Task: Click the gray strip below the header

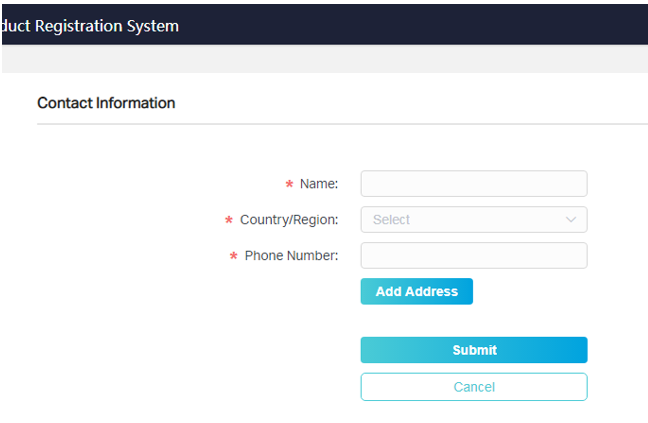Action: point(320,59)
